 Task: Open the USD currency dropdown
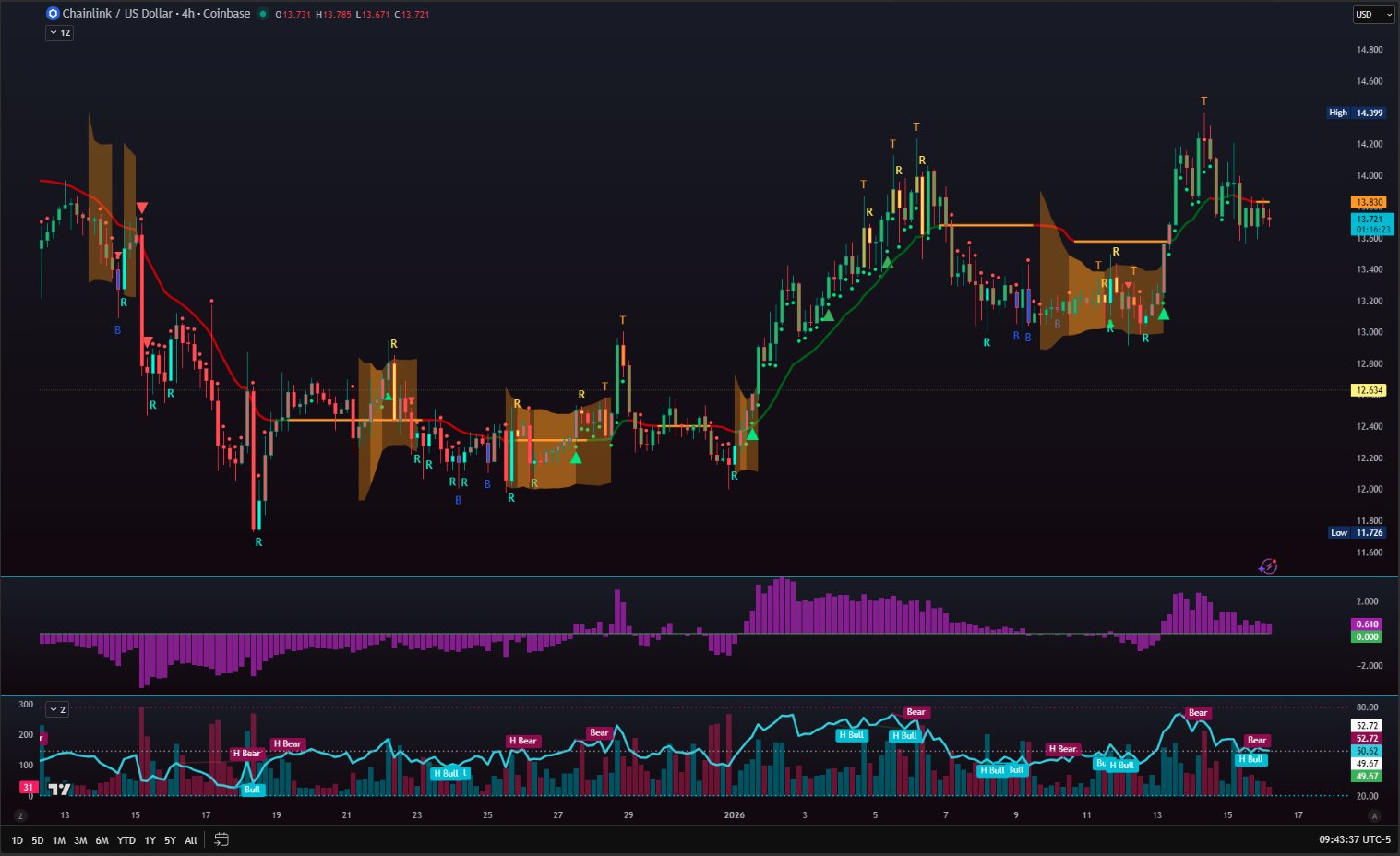(1374, 14)
